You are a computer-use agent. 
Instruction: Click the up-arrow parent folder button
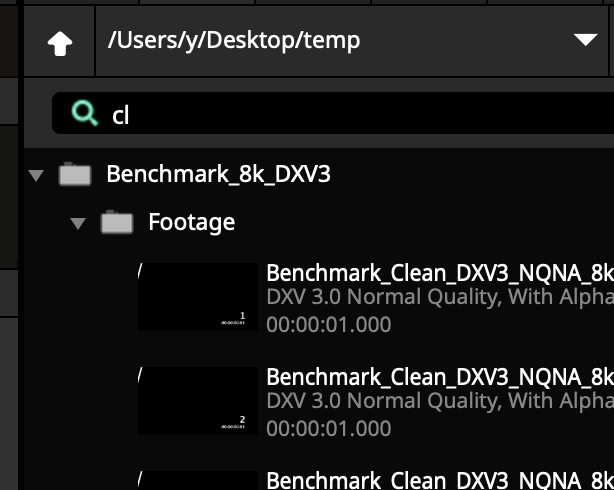(60, 42)
